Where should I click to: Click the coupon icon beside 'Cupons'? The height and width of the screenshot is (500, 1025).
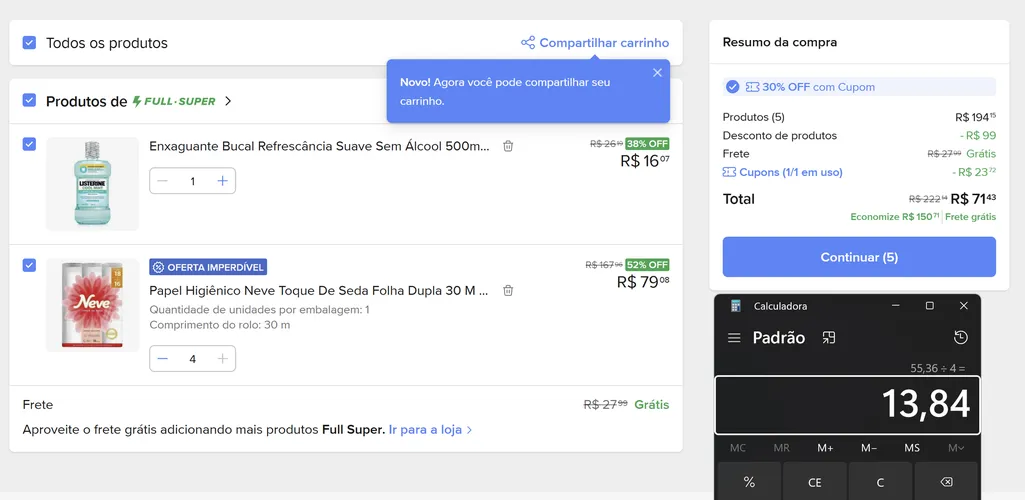[729, 172]
